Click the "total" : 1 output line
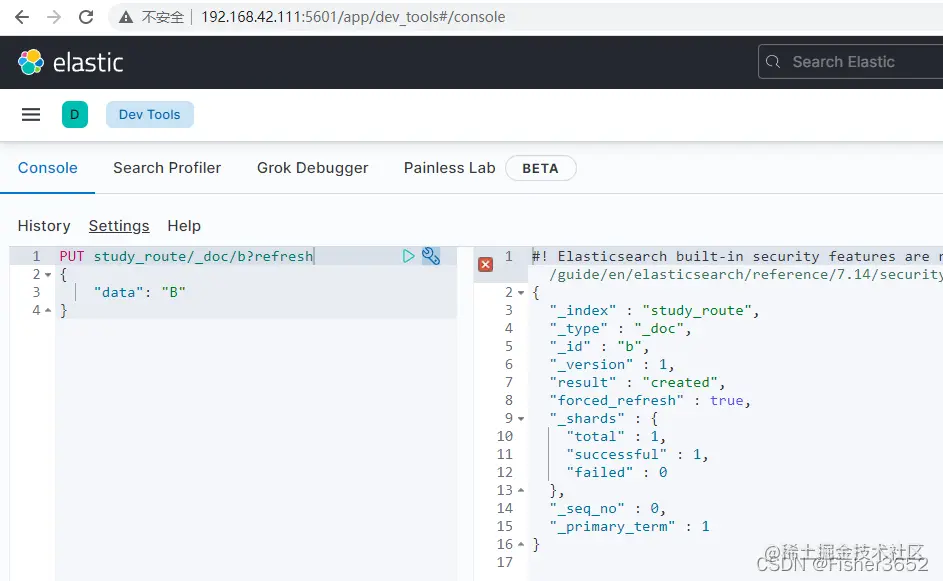The width and height of the screenshot is (943, 581). (x=616, y=437)
